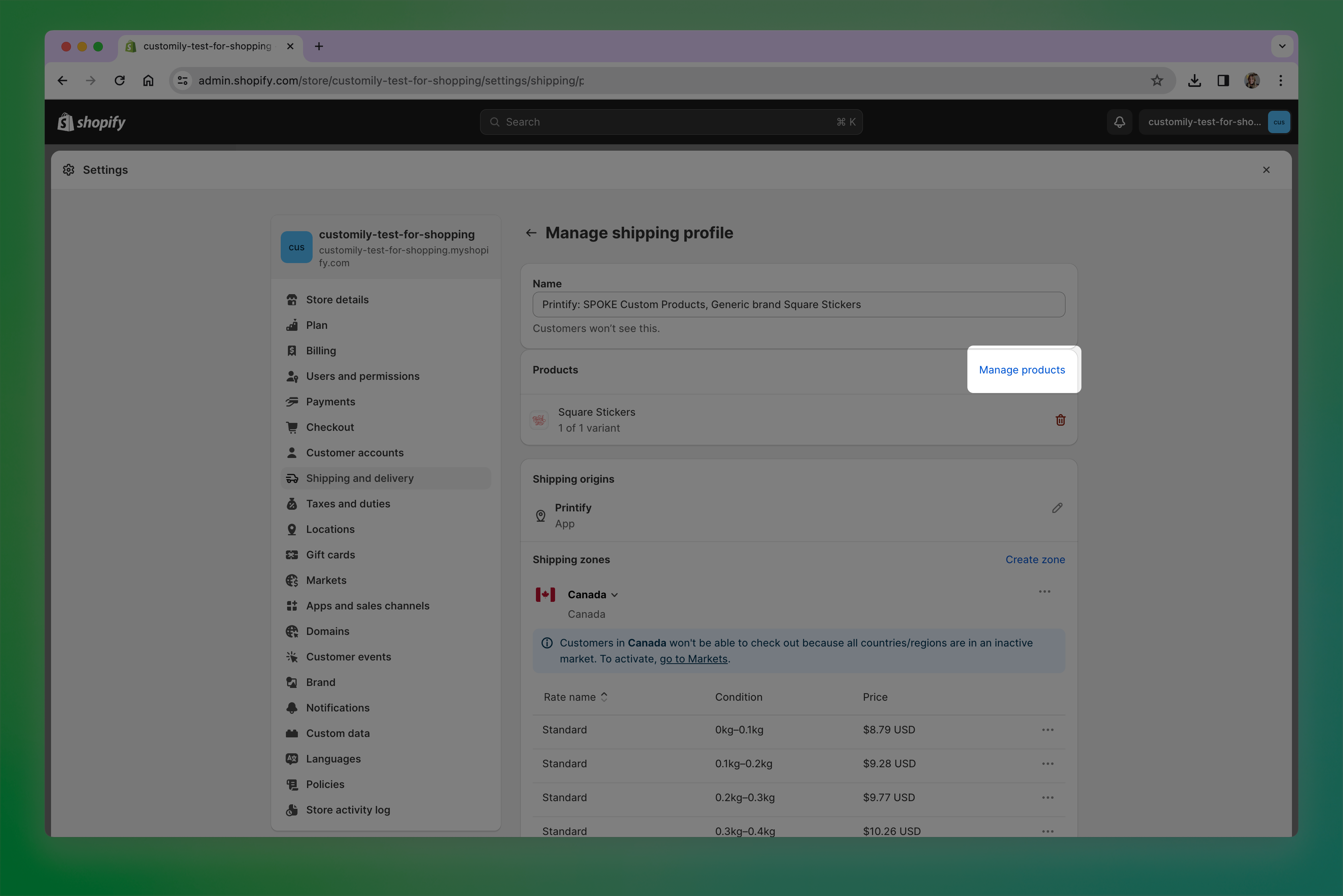Click the Condition column header

point(738,697)
